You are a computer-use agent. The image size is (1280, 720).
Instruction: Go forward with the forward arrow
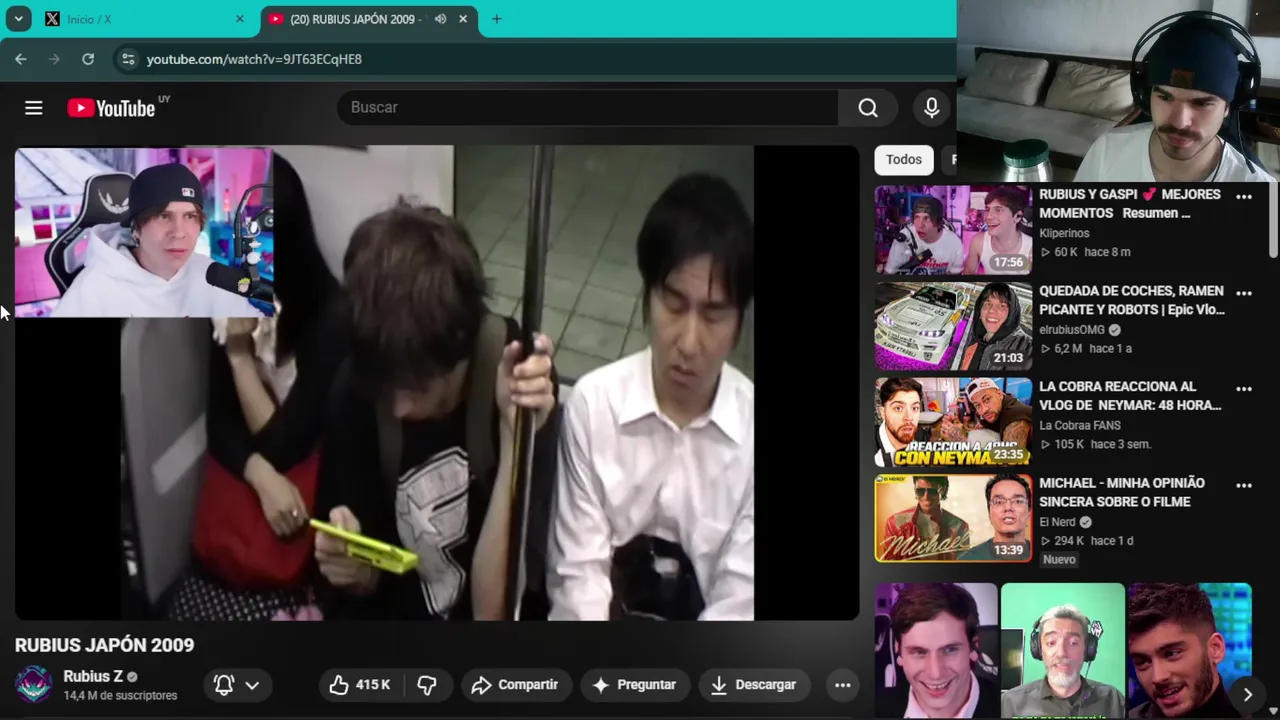click(x=54, y=59)
